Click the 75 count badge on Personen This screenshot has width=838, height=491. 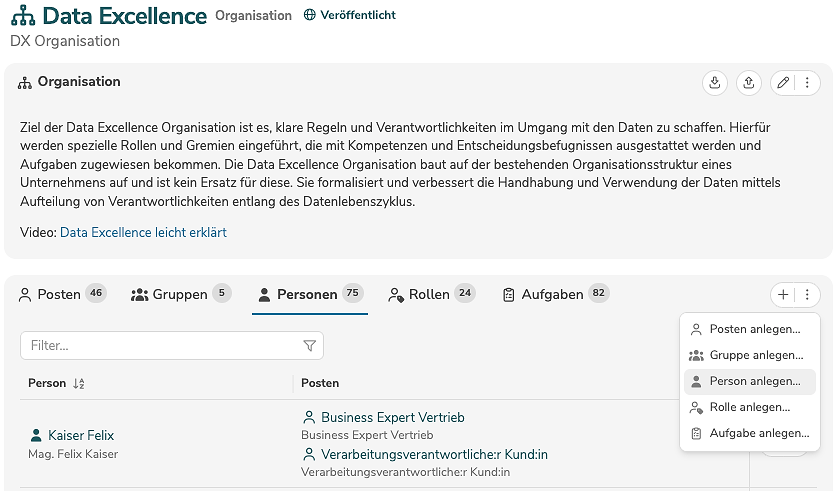point(353,293)
